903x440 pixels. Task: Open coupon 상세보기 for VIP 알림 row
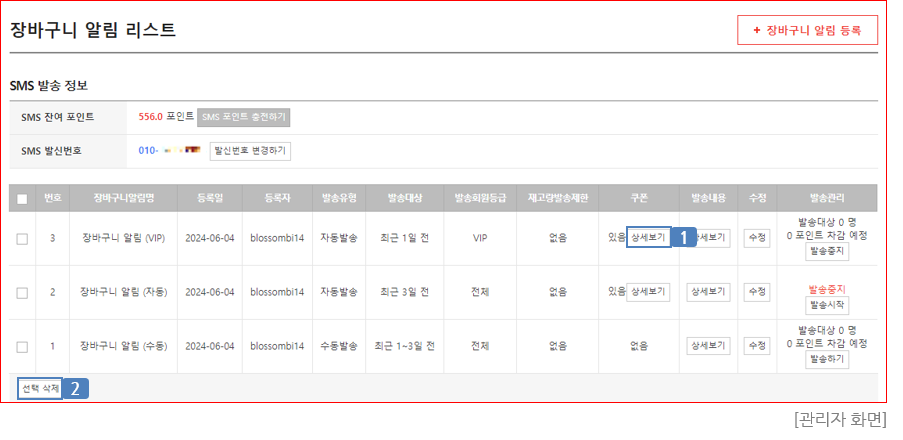click(648, 238)
